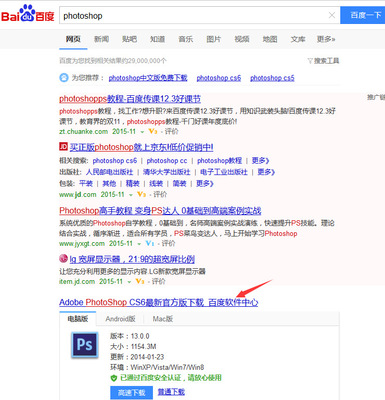
Task: Click the Photoshop Ps app thumbnail
Action: coord(85,345)
